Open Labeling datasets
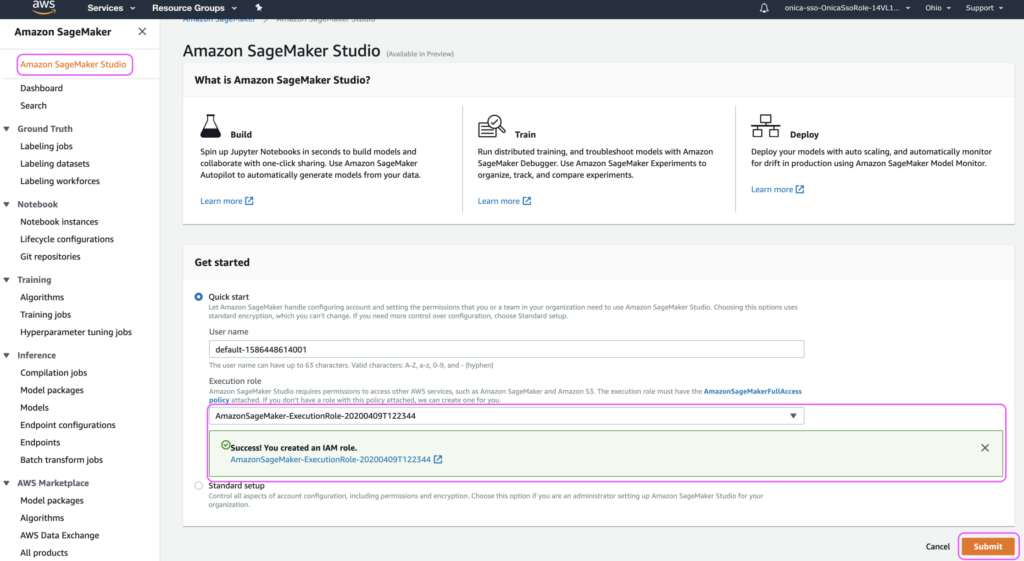Viewport: 1024px width, 561px height. [x=55, y=163]
